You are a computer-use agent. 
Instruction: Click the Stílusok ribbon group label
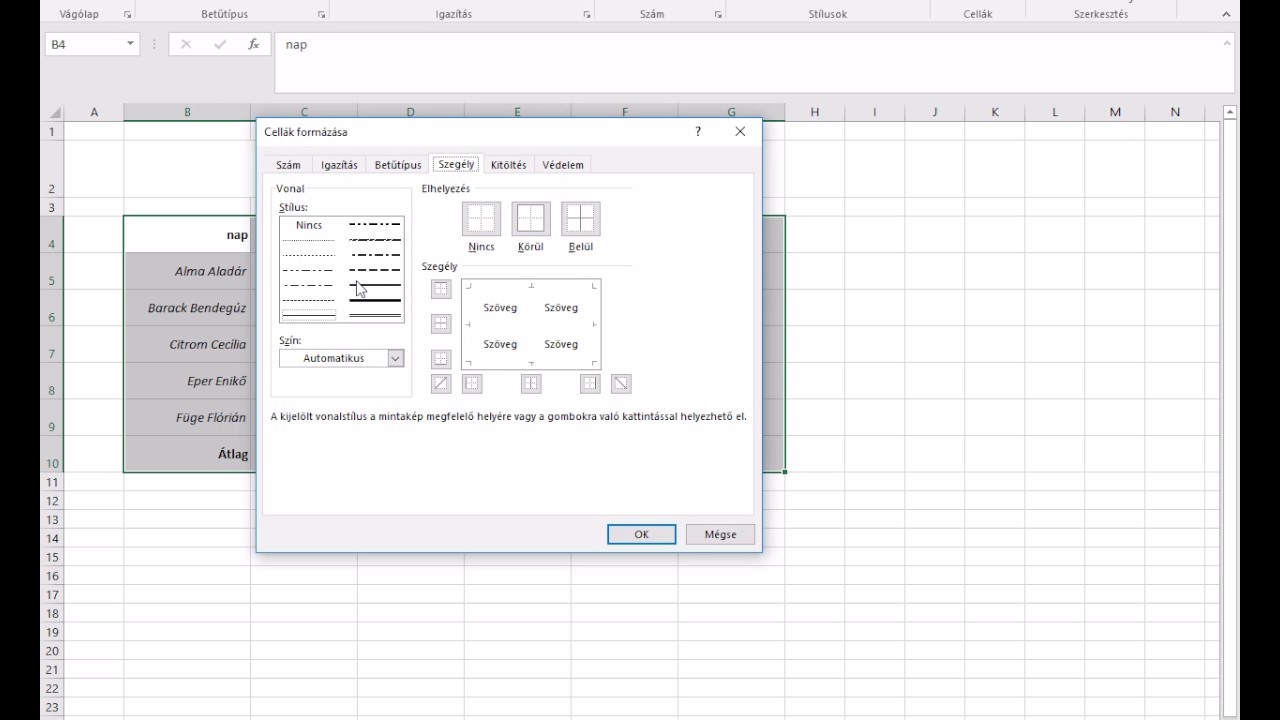(x=827, y=15)
